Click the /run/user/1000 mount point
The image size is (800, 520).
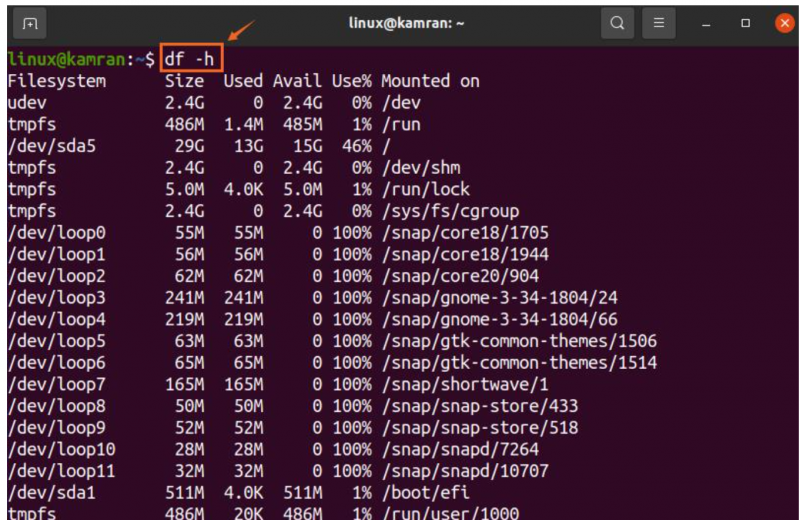point(451,513)
